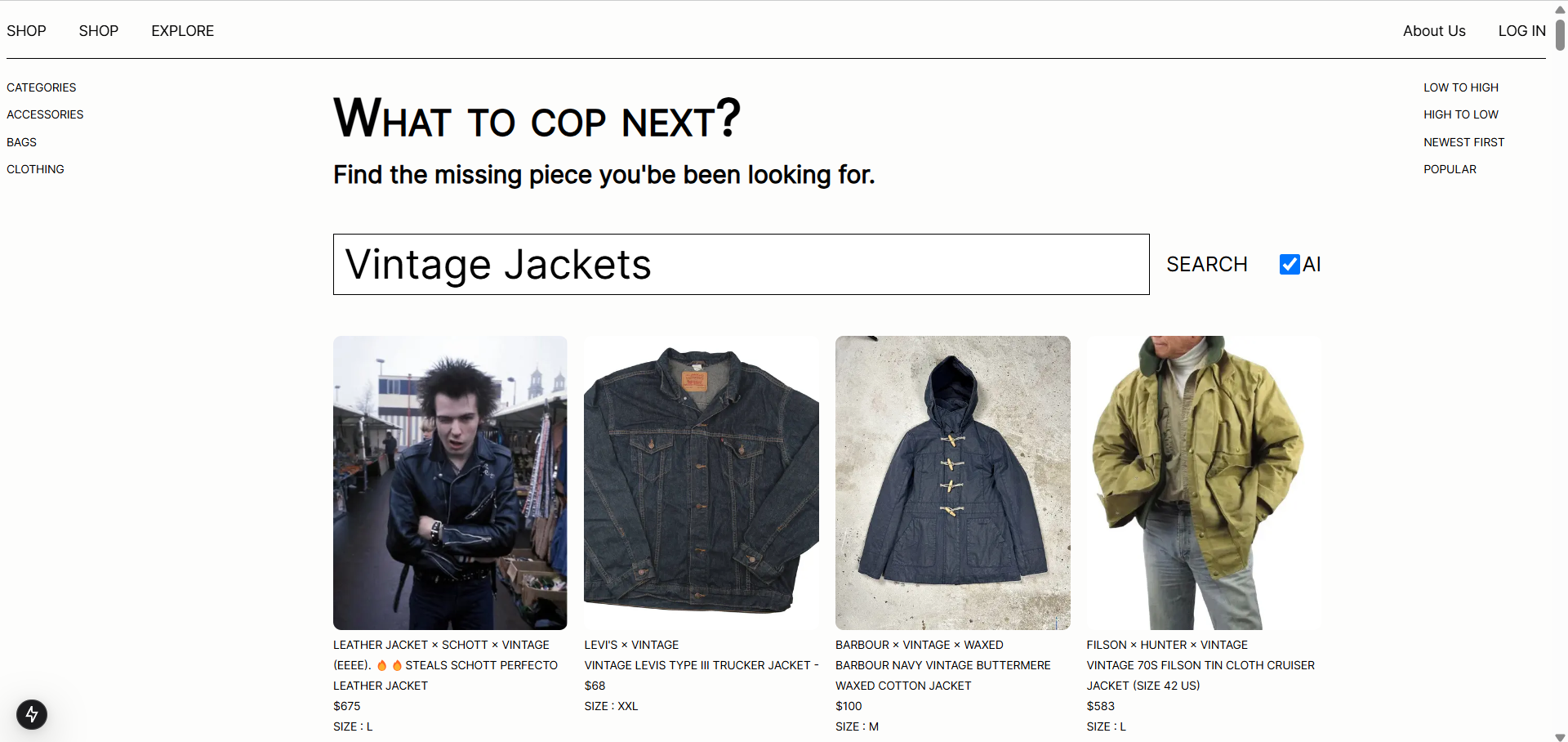
Task: Click the SEARCH button
Action: 1206,264
